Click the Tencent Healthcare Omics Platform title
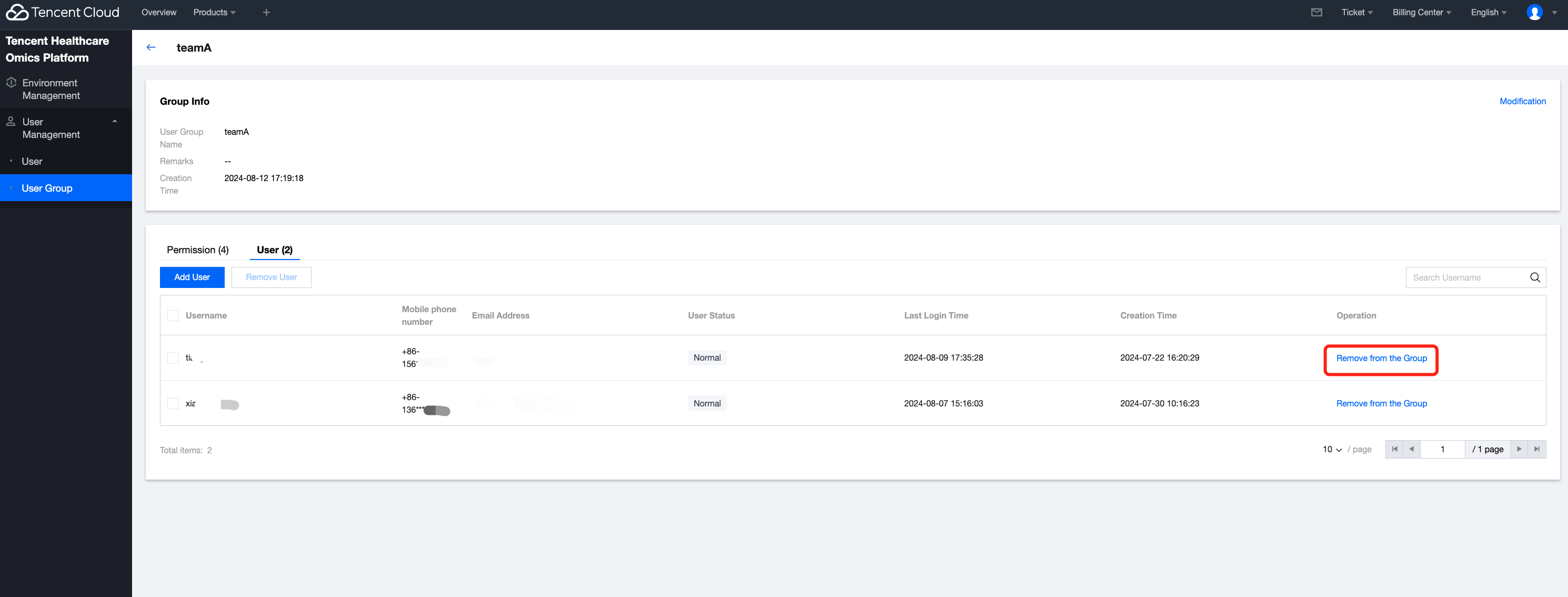This screenshot has height=597, width=1568. pyautogui.click(x=57, y=49)
